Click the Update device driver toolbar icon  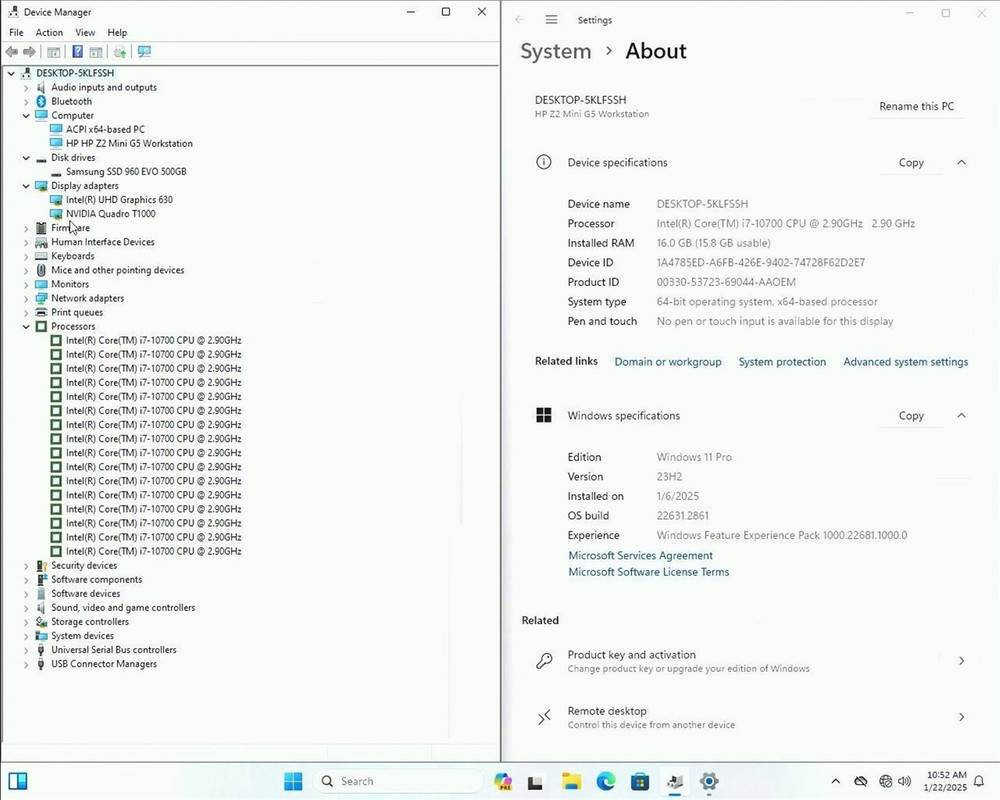click(x=119, y=52)
